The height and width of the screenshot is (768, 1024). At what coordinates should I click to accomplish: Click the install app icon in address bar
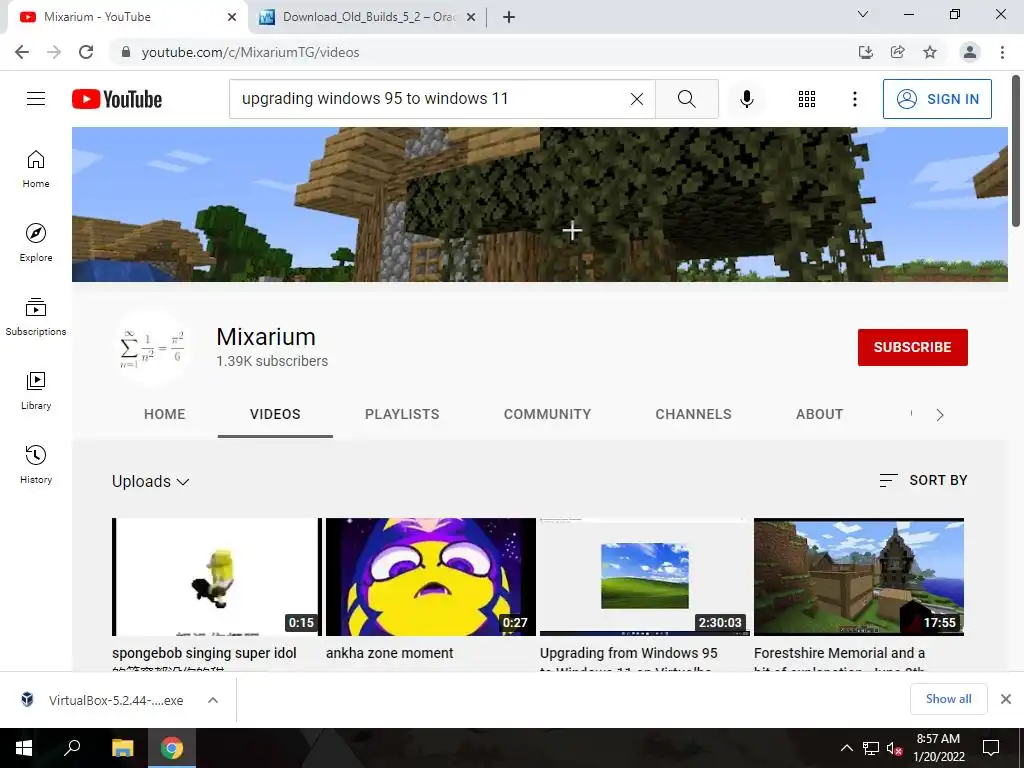pyautogui.click(x=866, y=52)
